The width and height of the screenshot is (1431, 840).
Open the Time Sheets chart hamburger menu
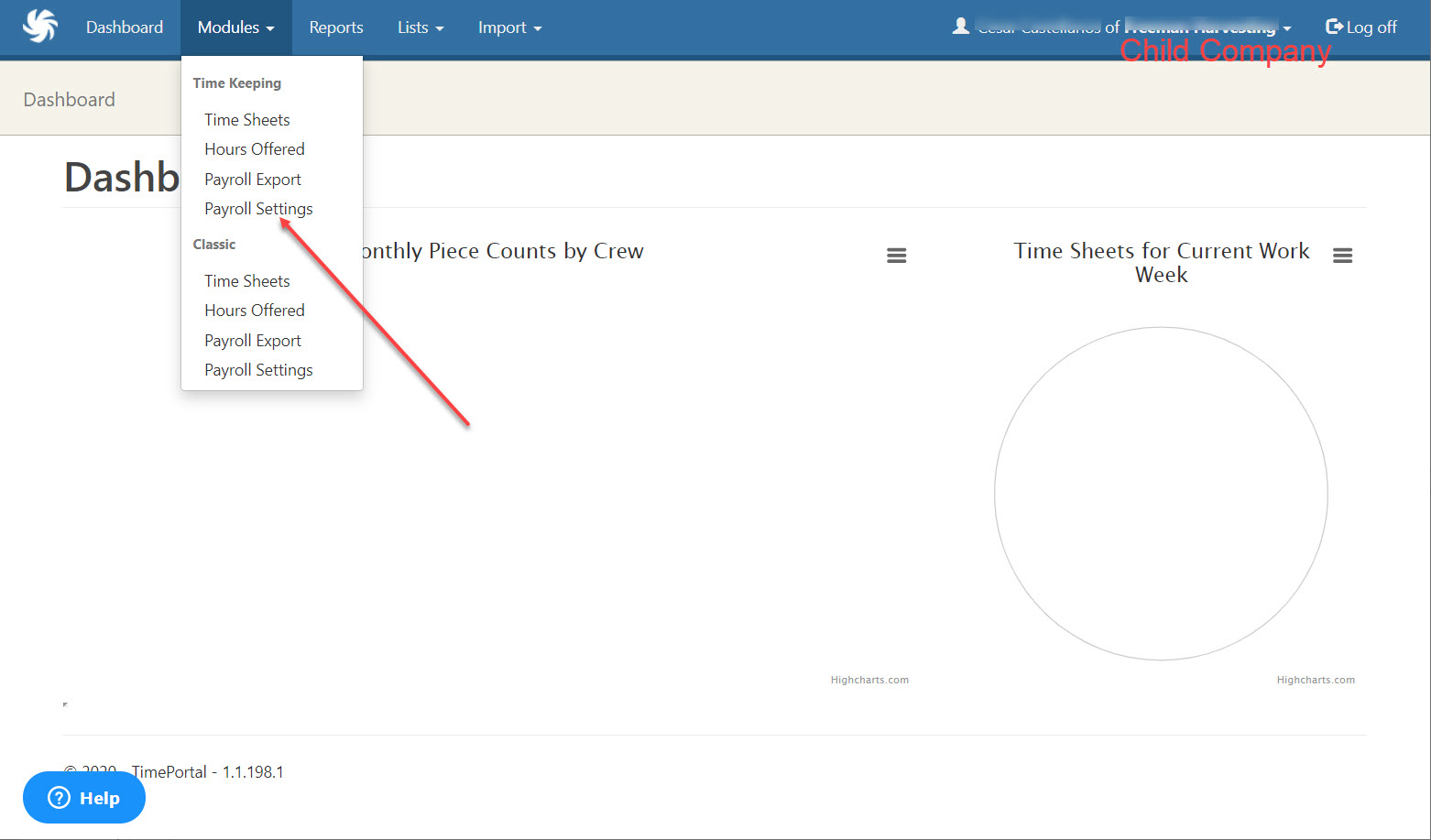(x=1342, y=256)
